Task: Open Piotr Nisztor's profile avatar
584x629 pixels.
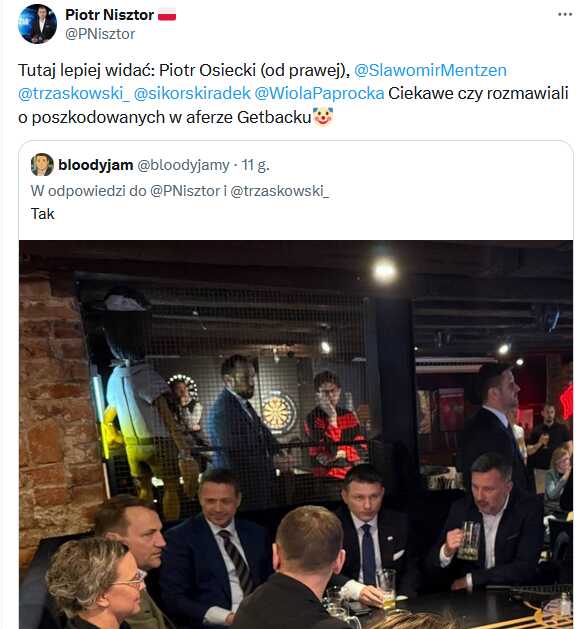Action: (x=38, y=24)
